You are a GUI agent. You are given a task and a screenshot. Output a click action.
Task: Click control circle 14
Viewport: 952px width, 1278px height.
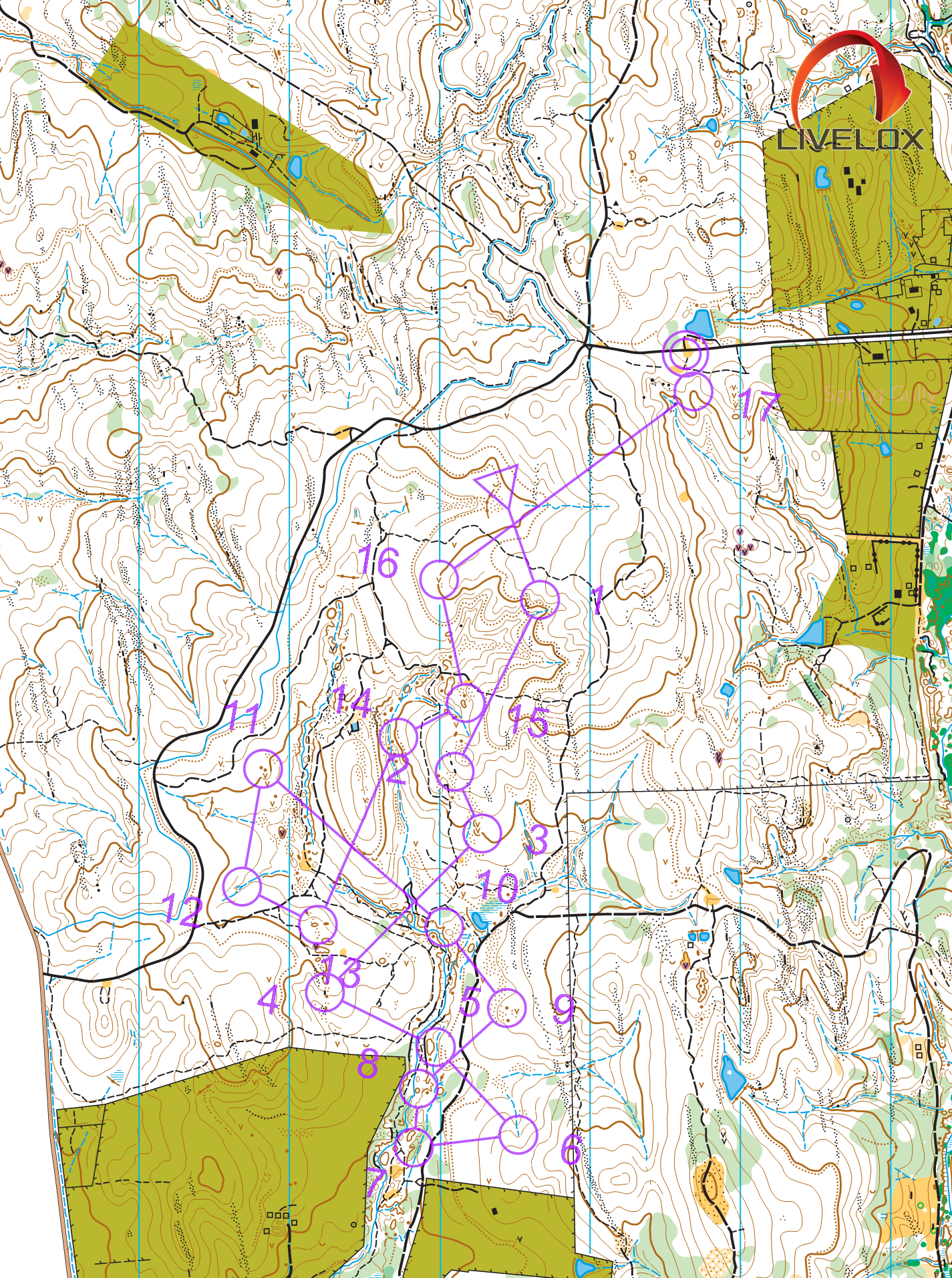(x=398, y=738)
